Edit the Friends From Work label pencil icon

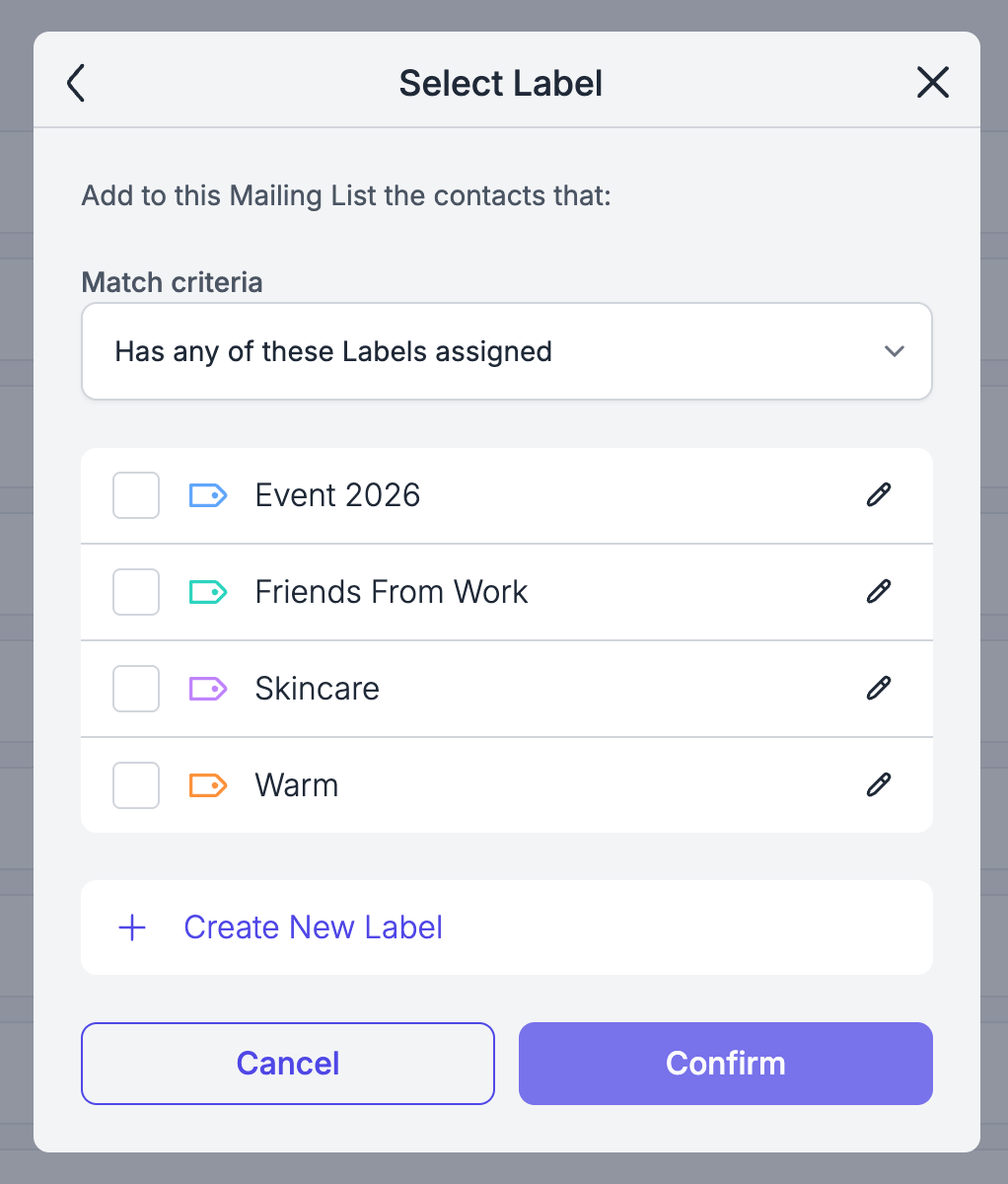(x=878, y=592)
